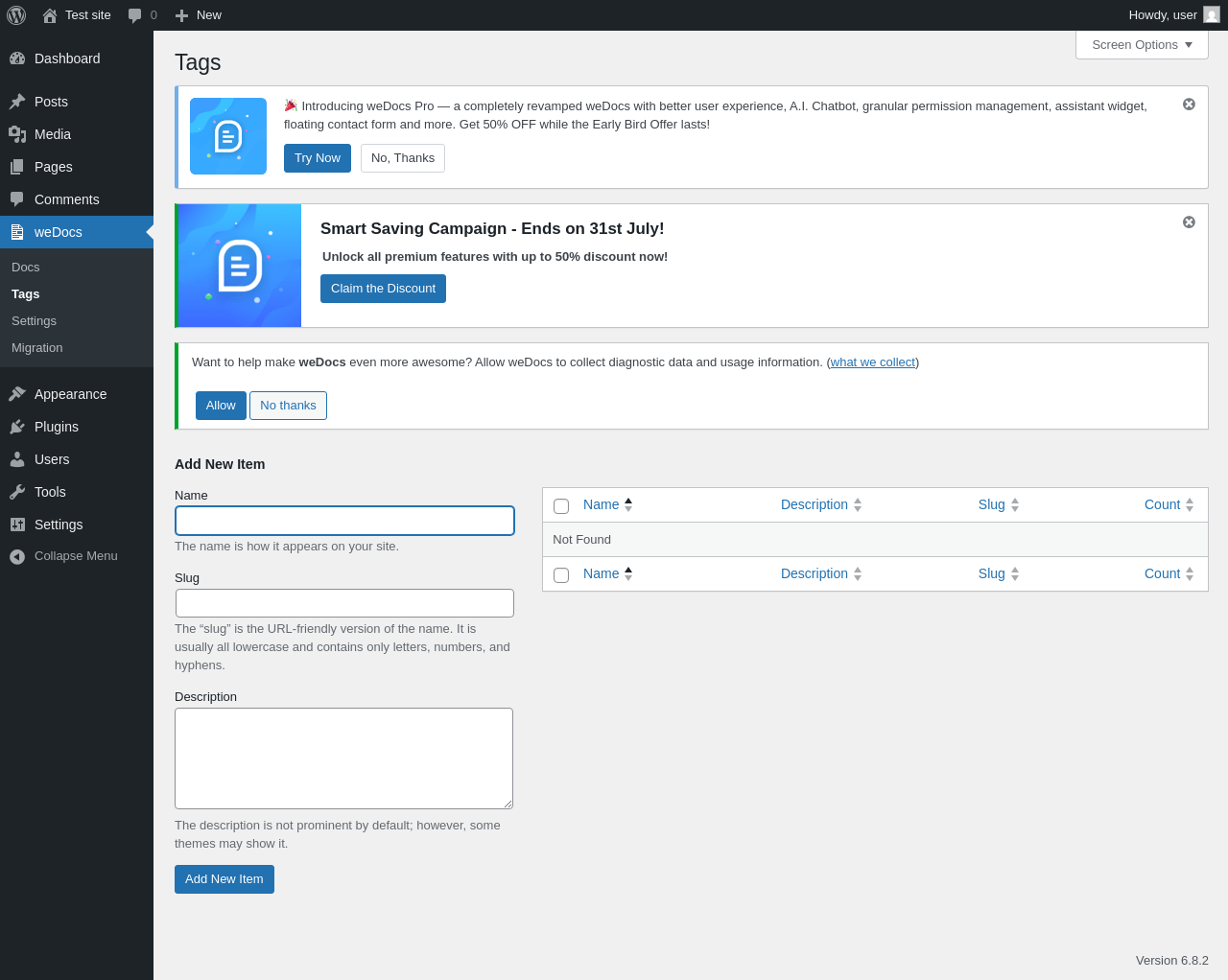
Task: Toggle select-all checkbox in table header
Action: click(x=561, y=506)
